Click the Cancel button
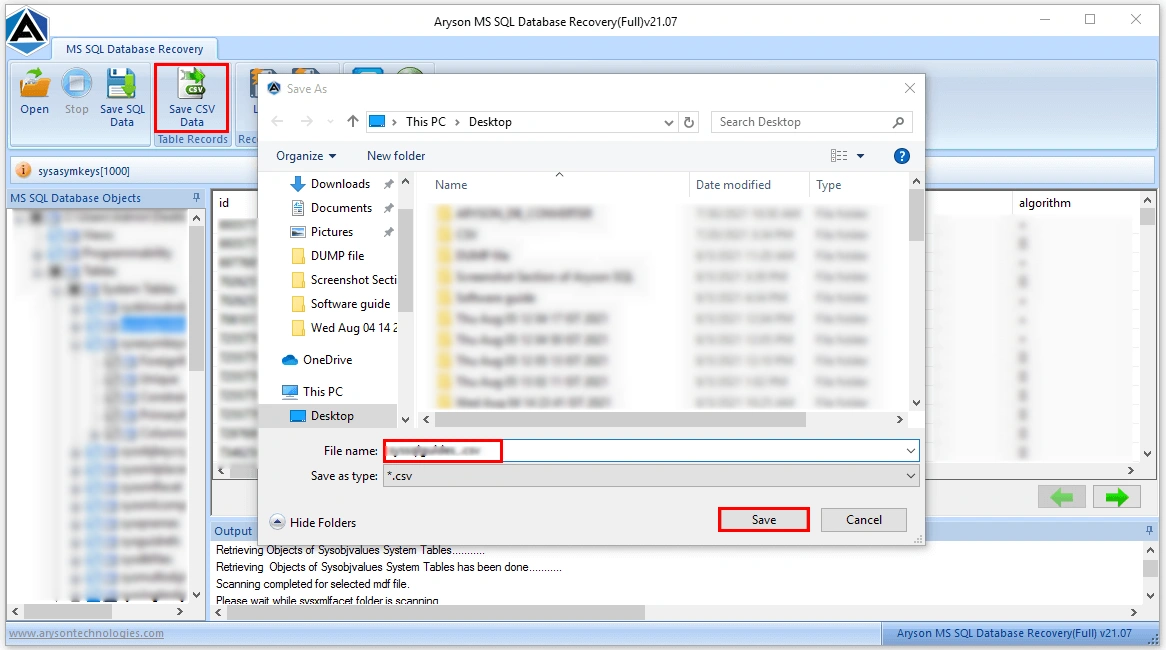Viewport: 1166px width, 650px height. point(863,520)
